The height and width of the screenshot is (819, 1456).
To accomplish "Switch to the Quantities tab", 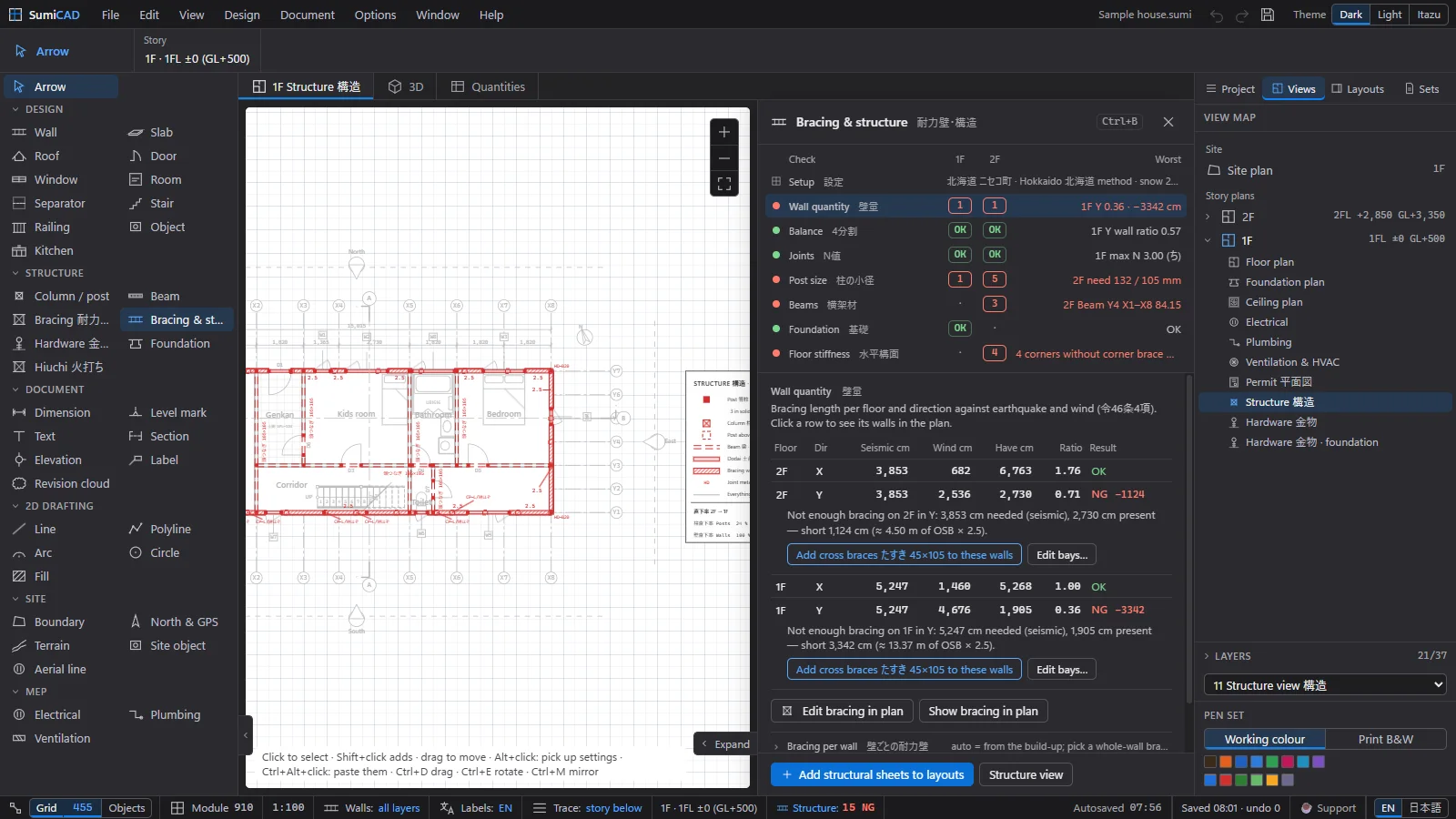I will (488, 86).
